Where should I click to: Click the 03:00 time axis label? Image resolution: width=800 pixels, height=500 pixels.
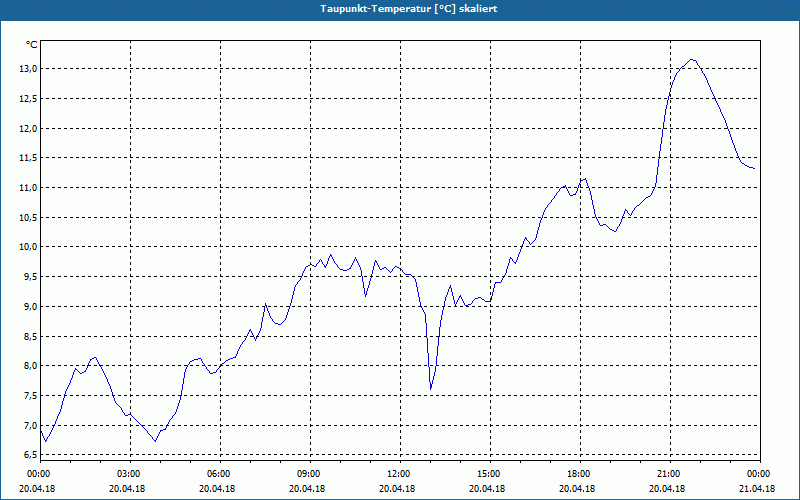[x=130, y=474]
